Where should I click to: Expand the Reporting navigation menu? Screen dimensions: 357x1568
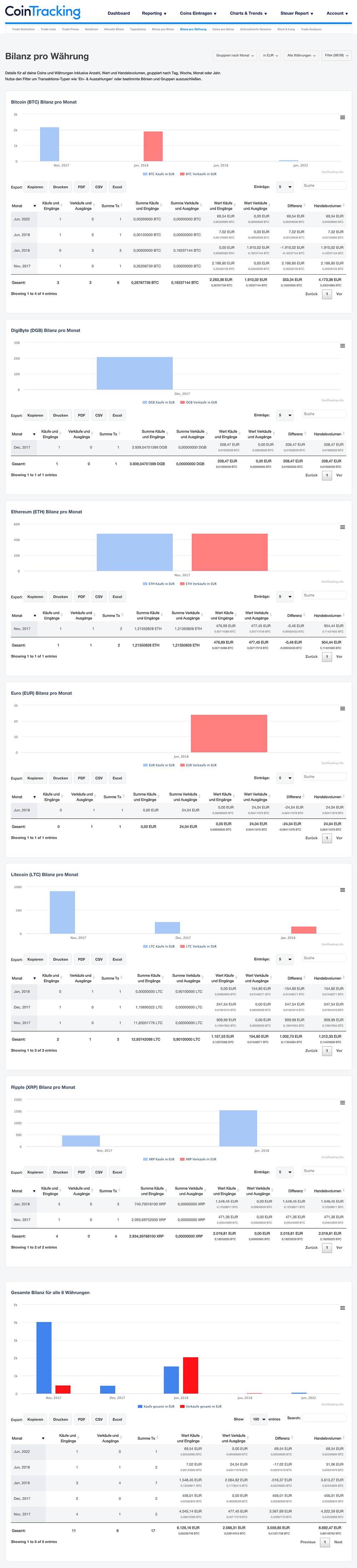click(x=154, y=13)
